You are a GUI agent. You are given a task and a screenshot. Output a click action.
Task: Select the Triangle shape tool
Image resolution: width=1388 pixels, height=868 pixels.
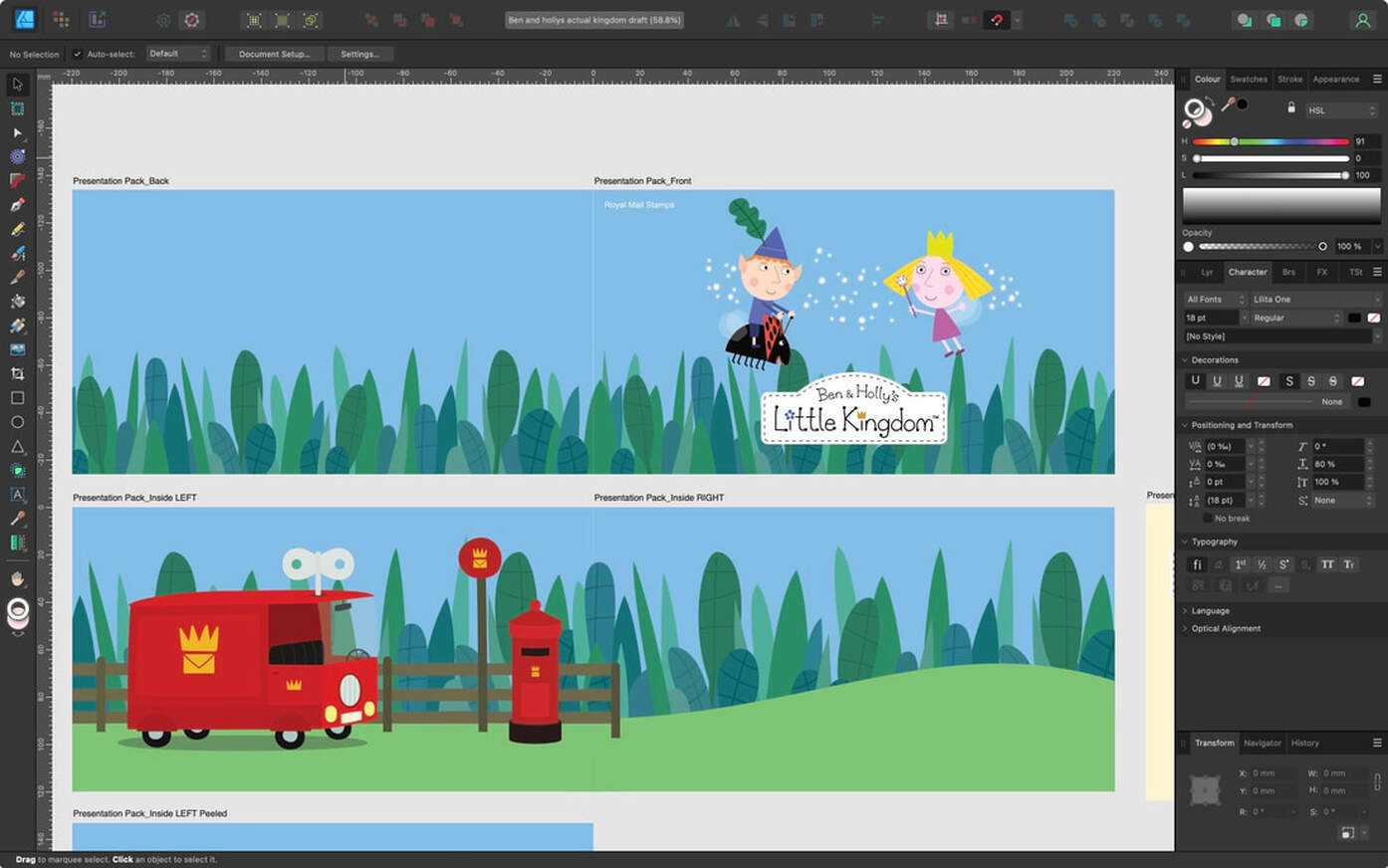click(17, 446)
